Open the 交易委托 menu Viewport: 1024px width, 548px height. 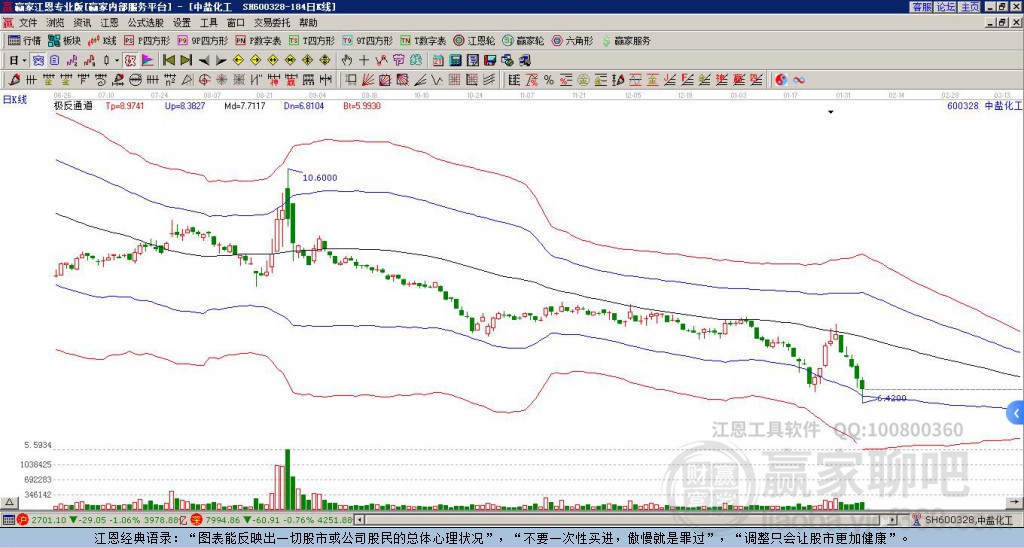[272, 23]
